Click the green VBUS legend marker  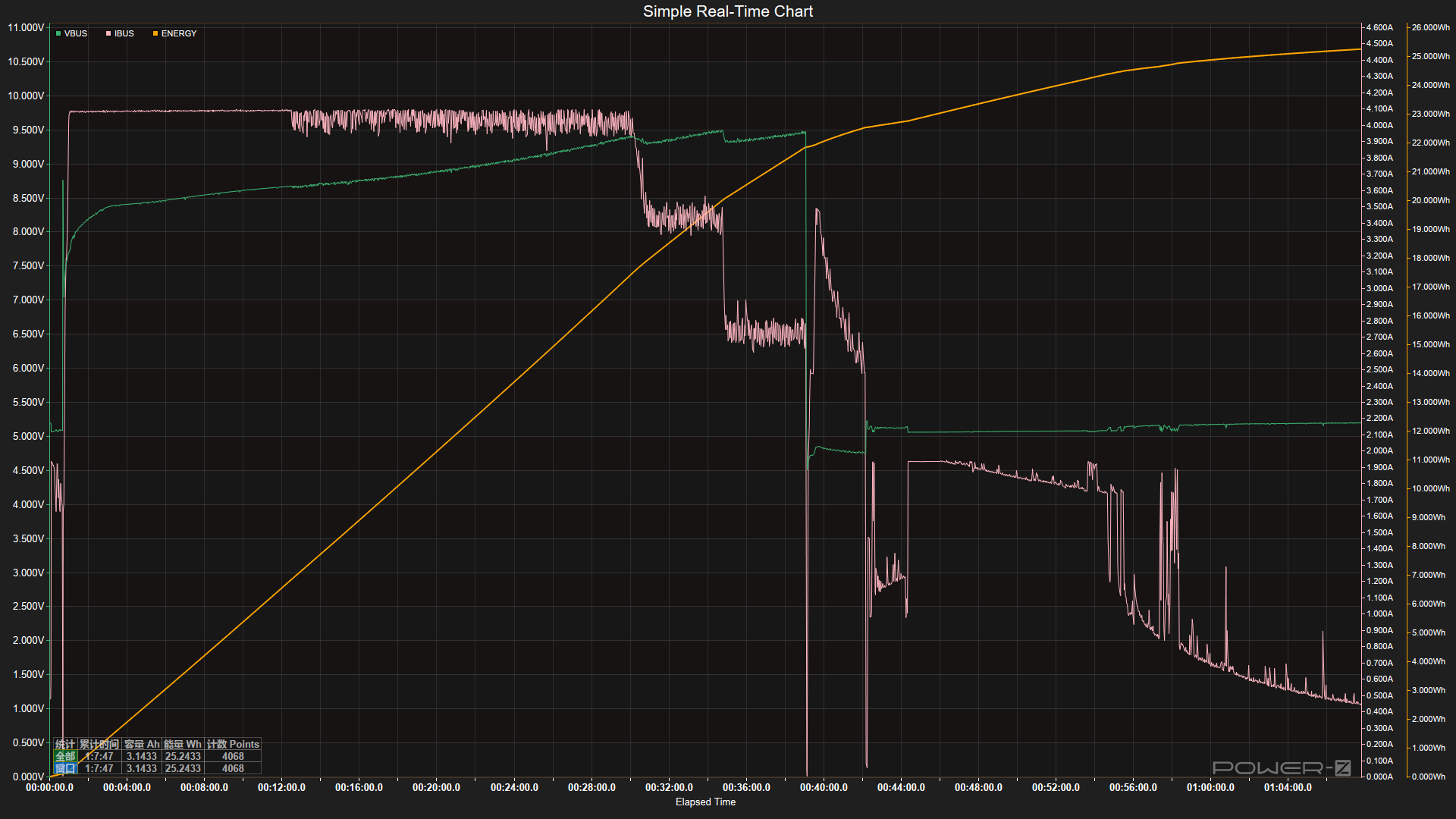tap(58, 33)
